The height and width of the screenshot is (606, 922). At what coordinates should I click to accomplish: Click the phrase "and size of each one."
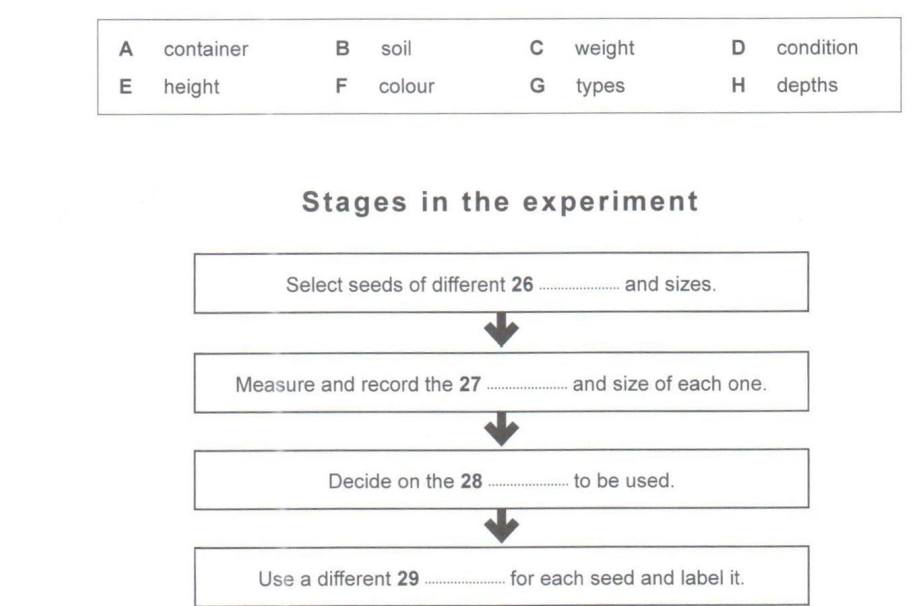(x=669, y=383)
